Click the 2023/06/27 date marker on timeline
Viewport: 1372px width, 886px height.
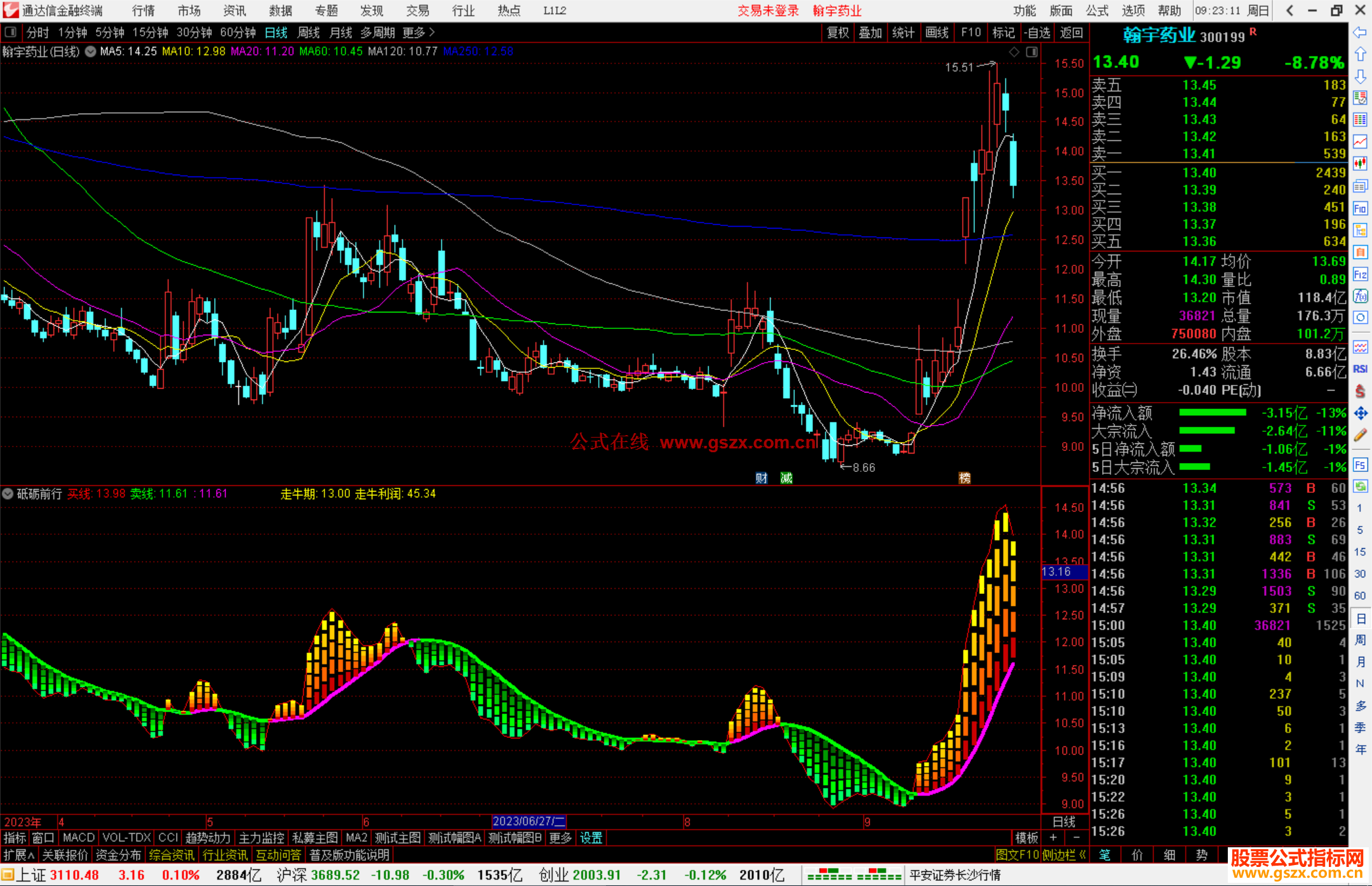[528, 821]
